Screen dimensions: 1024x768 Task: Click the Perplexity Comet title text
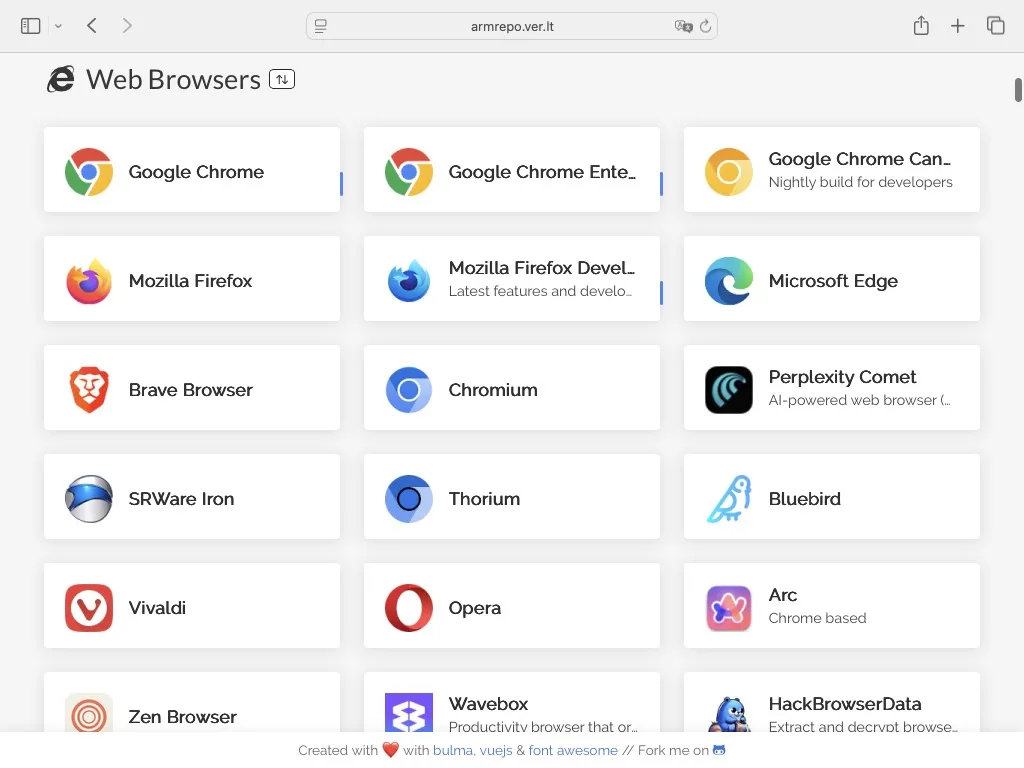[842, 377]
